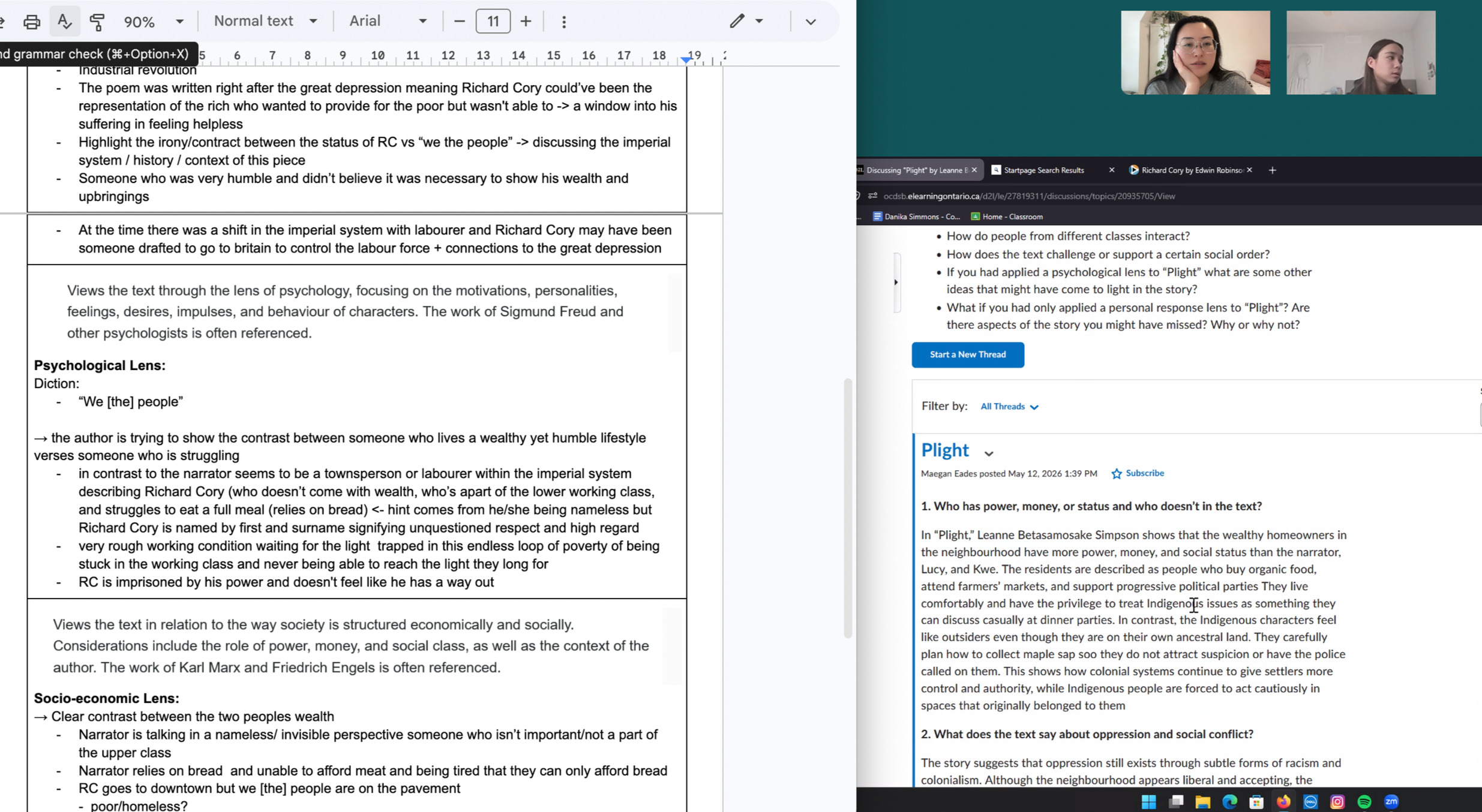Click the Docs vertical scrollbar thumb
This screenshot has width=1482, height=812.
coord(848,507)
